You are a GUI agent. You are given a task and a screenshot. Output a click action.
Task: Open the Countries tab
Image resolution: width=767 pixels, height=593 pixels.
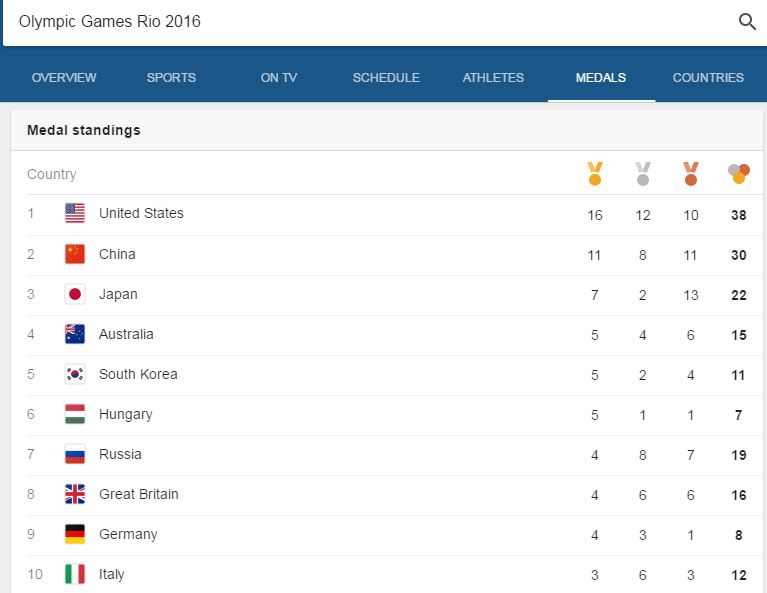708,77
